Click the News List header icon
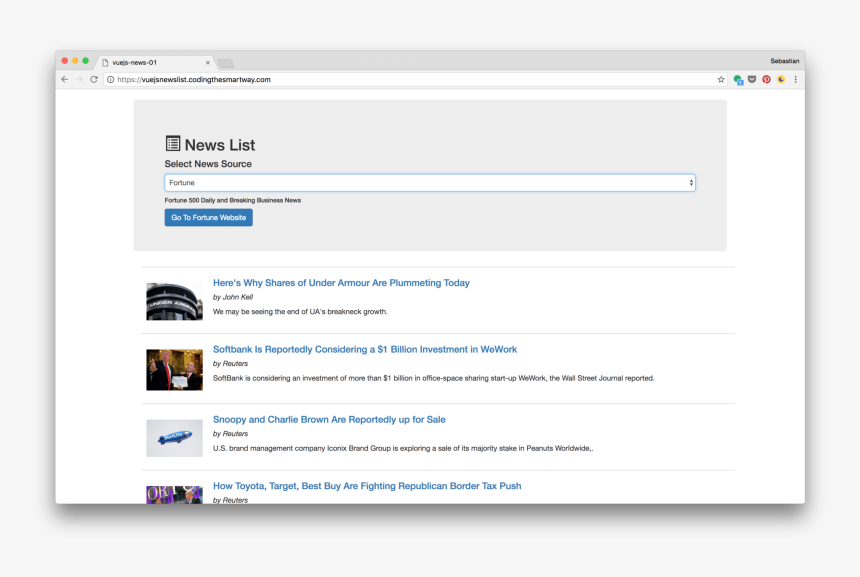The height and width of the screenshot is (577, 860). 173,144
